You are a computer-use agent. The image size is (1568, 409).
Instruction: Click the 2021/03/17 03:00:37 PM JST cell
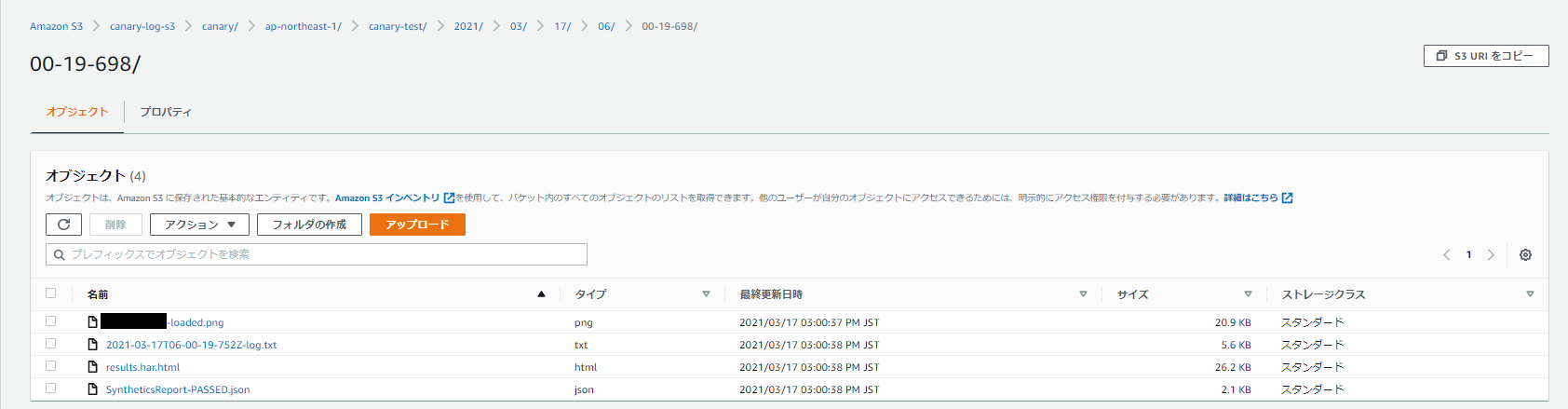[809, 322]
